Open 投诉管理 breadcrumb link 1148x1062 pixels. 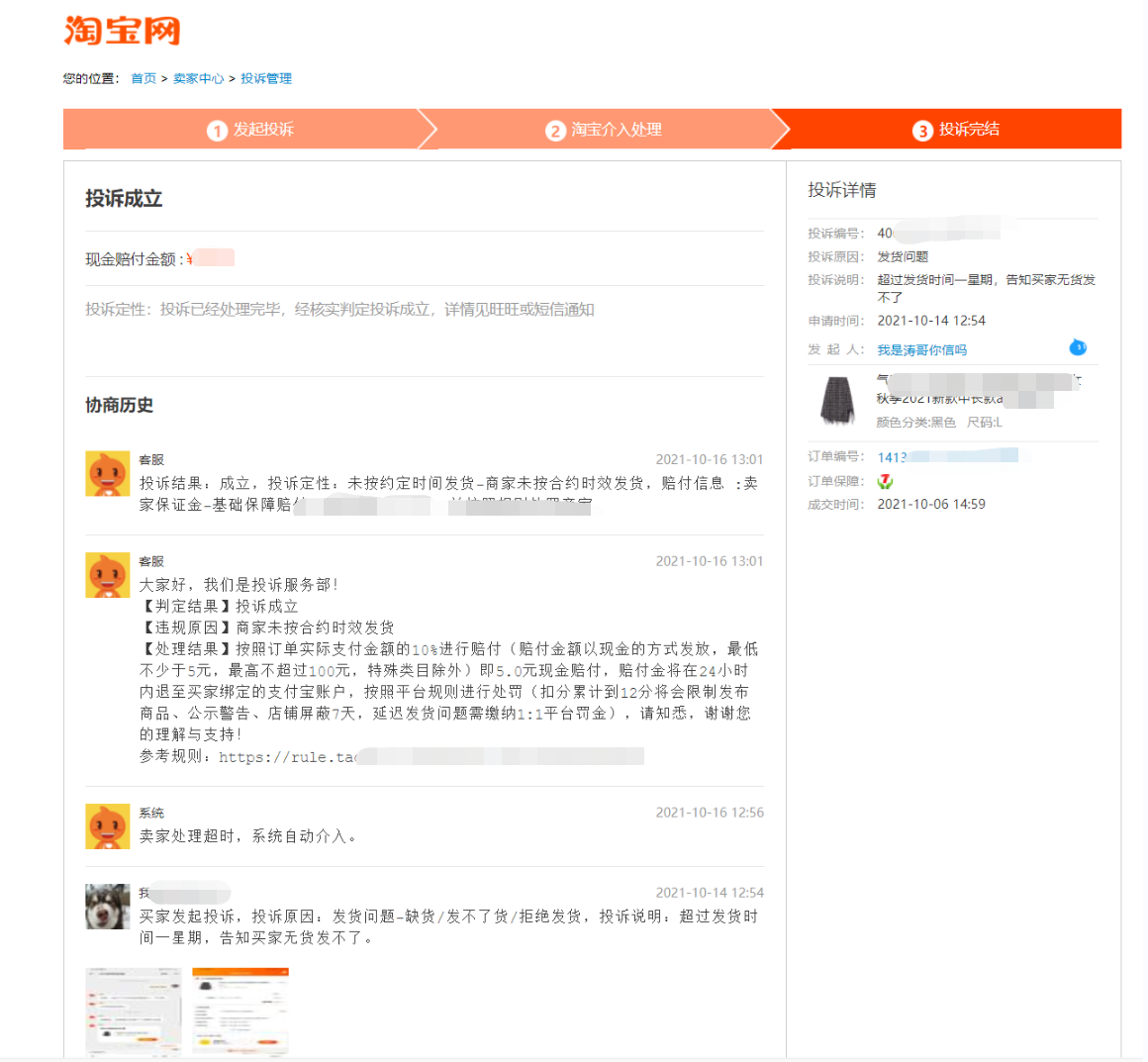266,78
